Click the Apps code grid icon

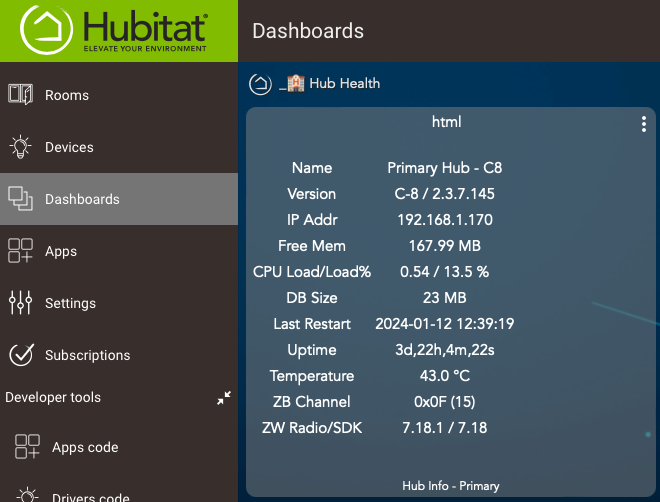coord(27,447)
